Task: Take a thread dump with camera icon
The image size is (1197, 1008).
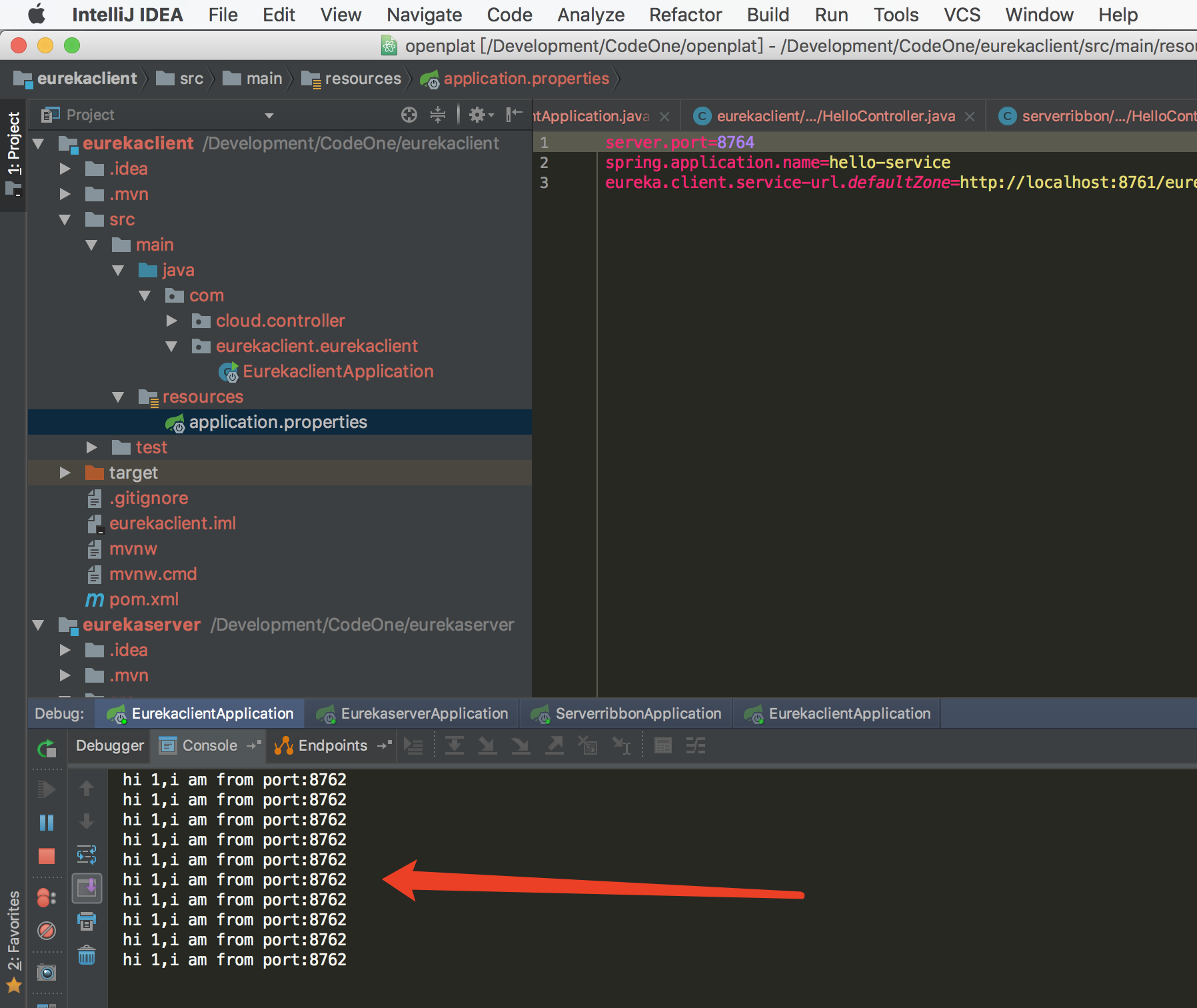Action: point(47,973)
